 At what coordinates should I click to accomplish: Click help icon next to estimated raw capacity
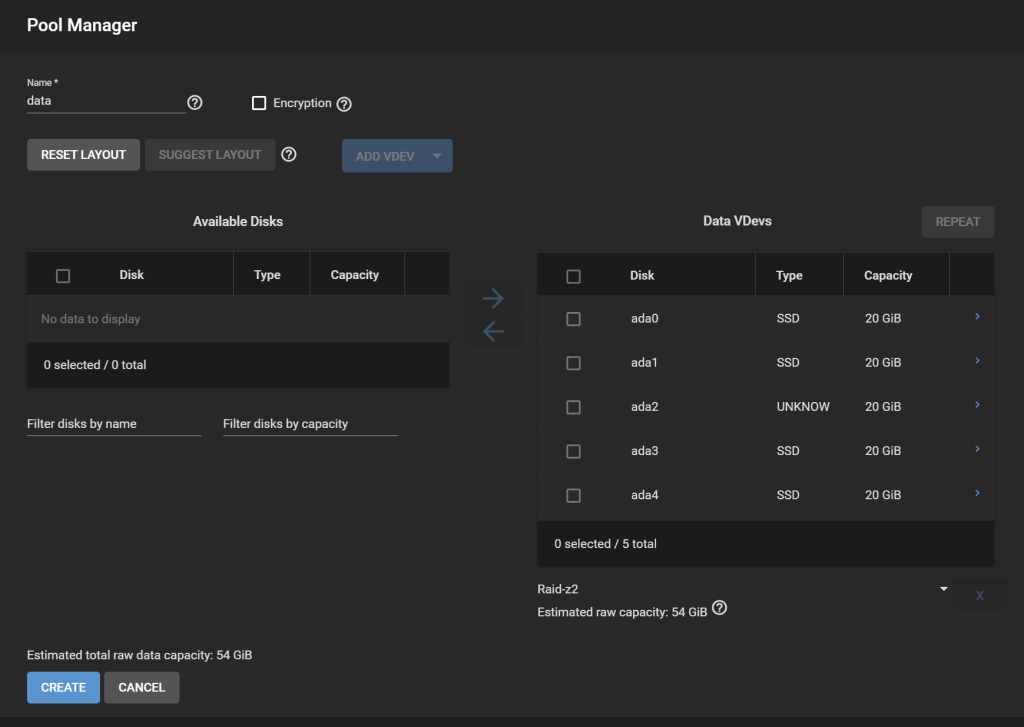(719, 609)
